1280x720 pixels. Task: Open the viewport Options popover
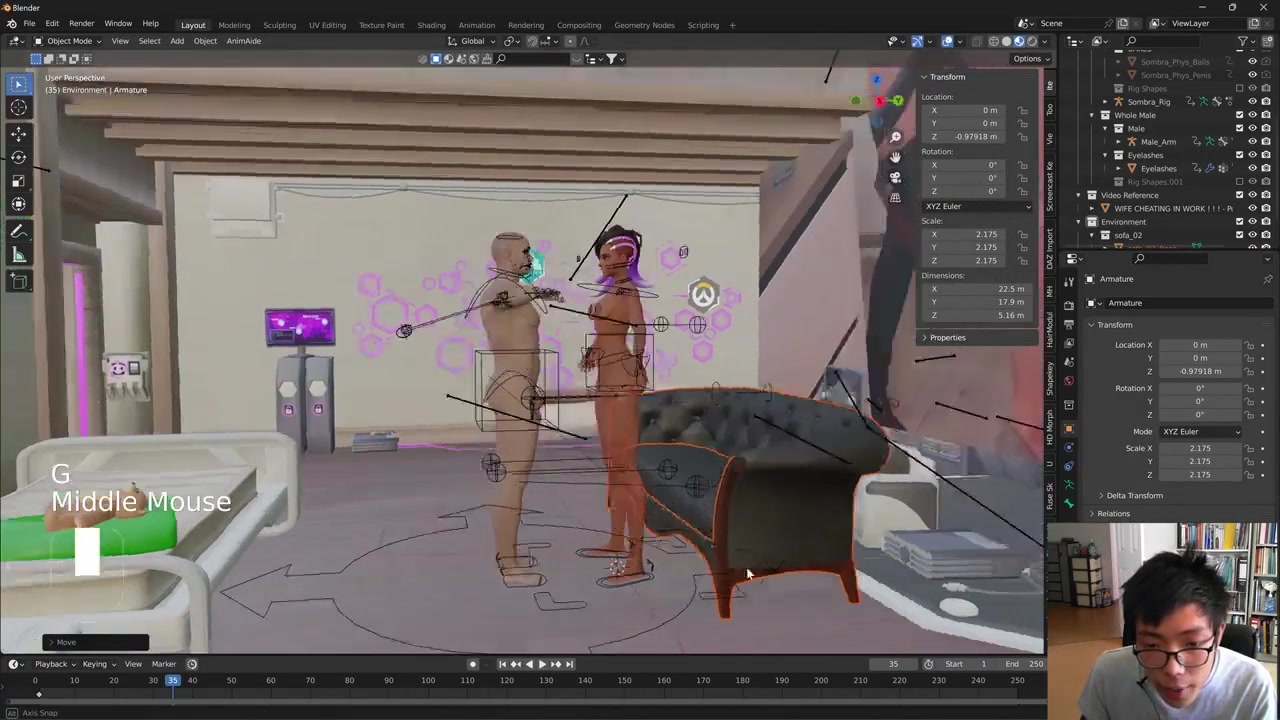tap(1030, 59)
